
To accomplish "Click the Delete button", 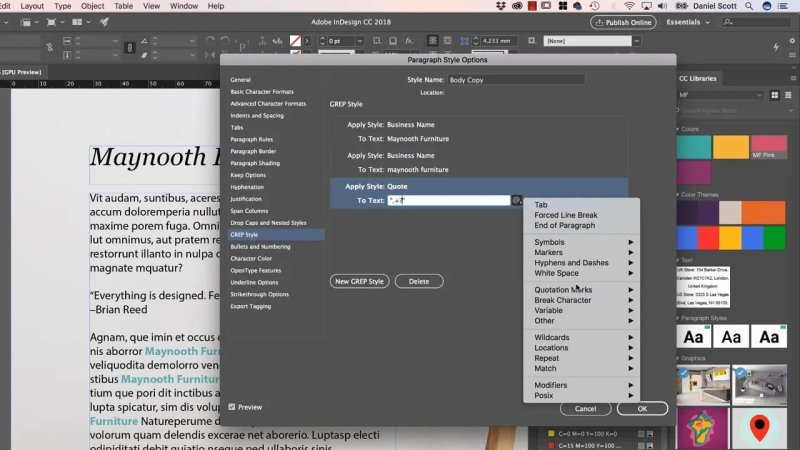I will pyautogui.click(x=419, y=281).
